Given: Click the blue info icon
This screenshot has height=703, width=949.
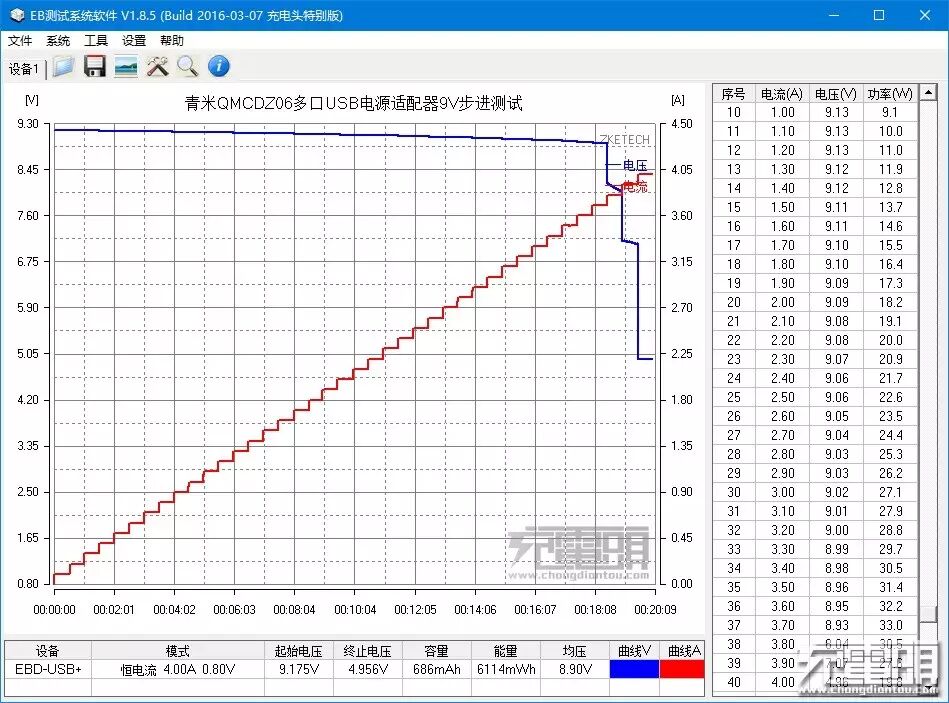Looking at the screenshot, I should coord(219,66).
